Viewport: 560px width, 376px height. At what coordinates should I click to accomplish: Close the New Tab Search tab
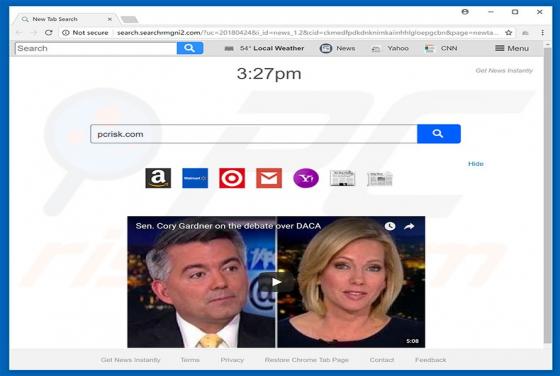(110, 19)
